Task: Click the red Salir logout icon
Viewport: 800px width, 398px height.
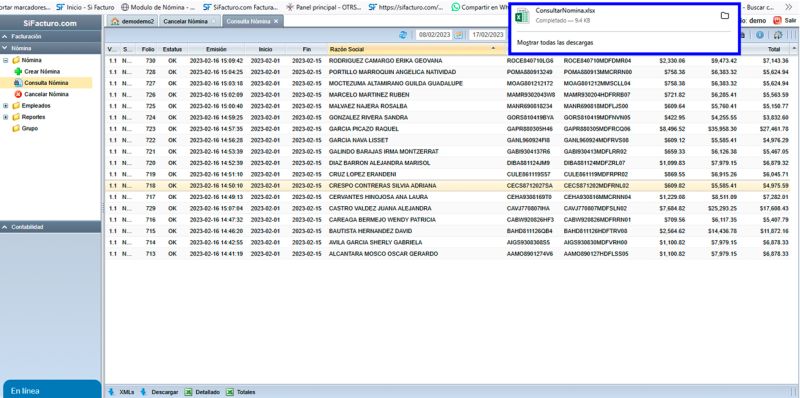Action: tap(777, 21)
